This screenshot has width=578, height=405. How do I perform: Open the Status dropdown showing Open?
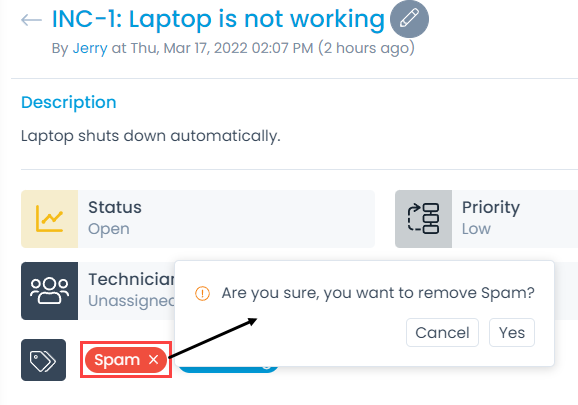(x=226, y=219)
